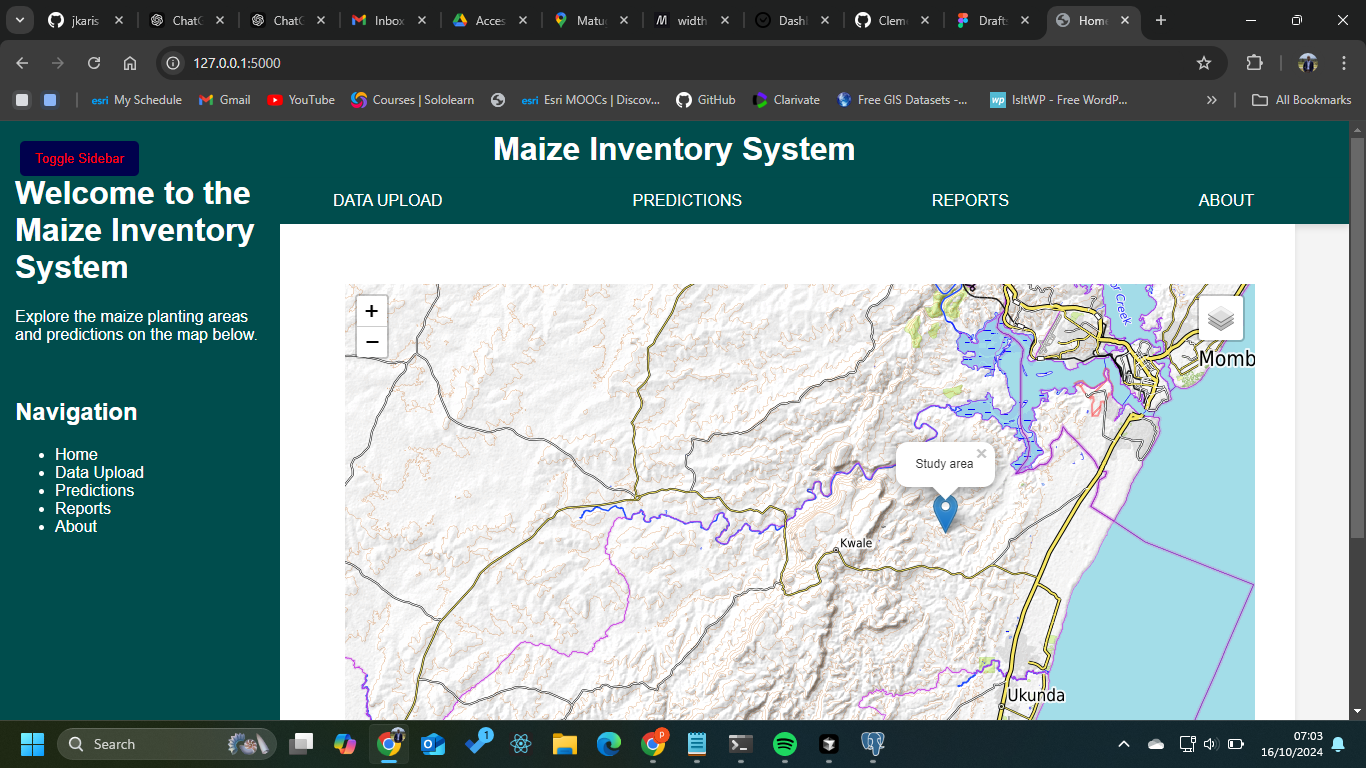Open Spotify from the taskbar
Screen dimensions: 1366x768
pyautogui.click(x=785, y=744)
